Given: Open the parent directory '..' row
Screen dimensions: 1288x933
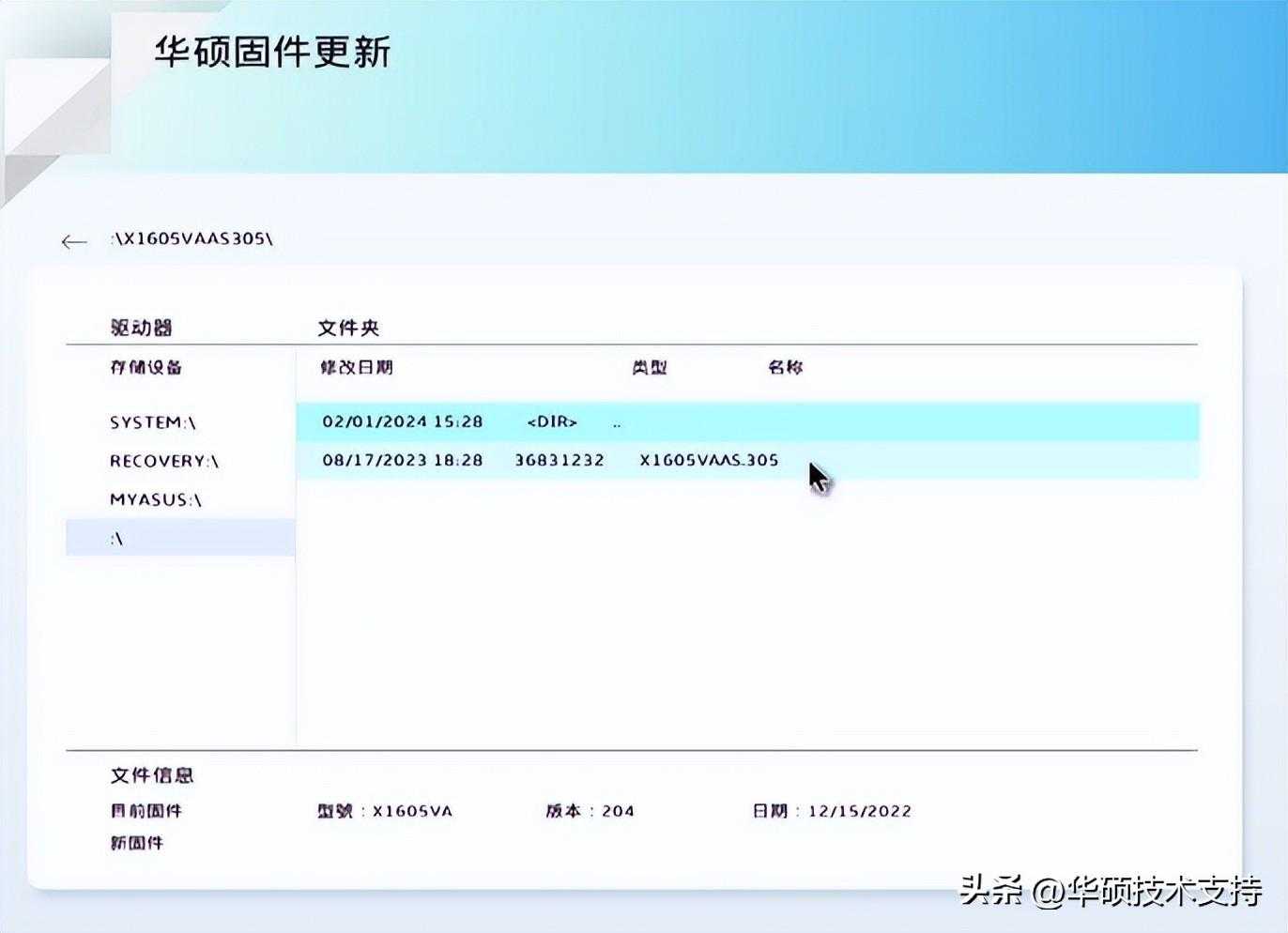Looking at the screenshot, I should click(747, 421).
